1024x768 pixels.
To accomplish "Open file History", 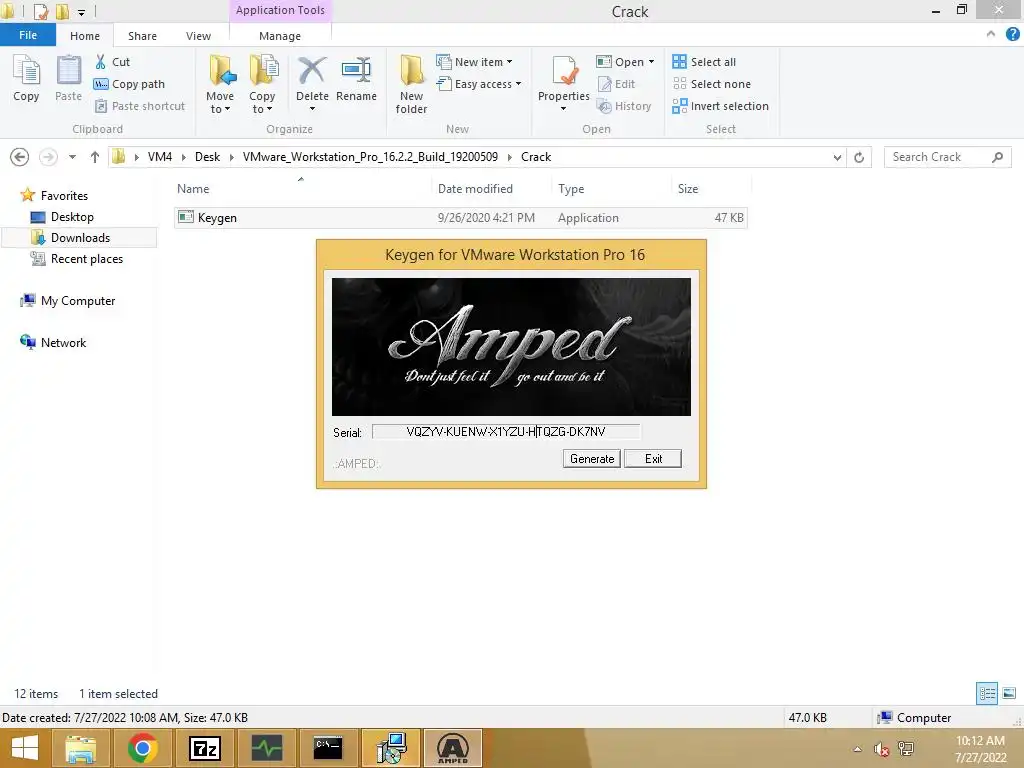I will 624,106.
